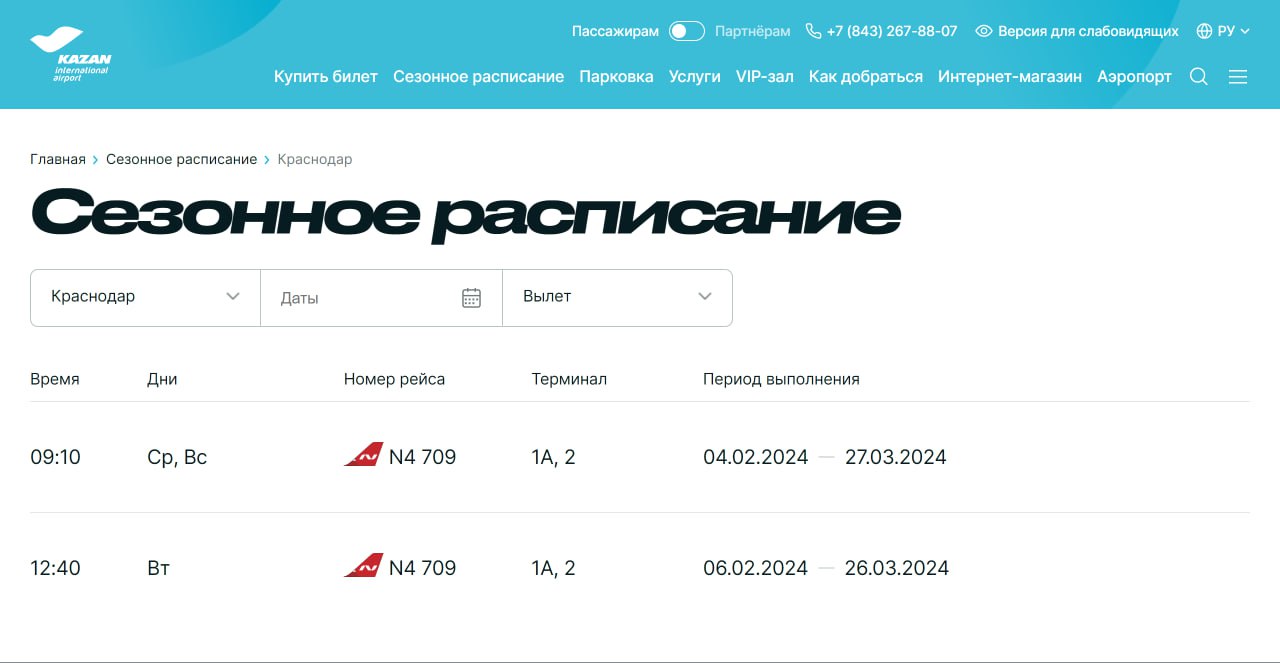Toggle the Passengers/Partners switch
This screenshot has width=1280, height=663.
(x=687, y=31)
